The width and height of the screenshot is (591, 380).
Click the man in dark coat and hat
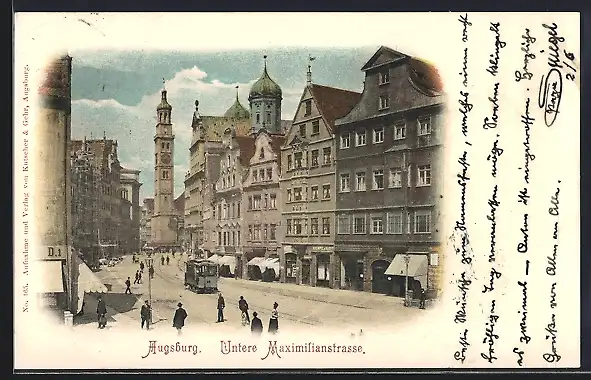click(180, 317)
